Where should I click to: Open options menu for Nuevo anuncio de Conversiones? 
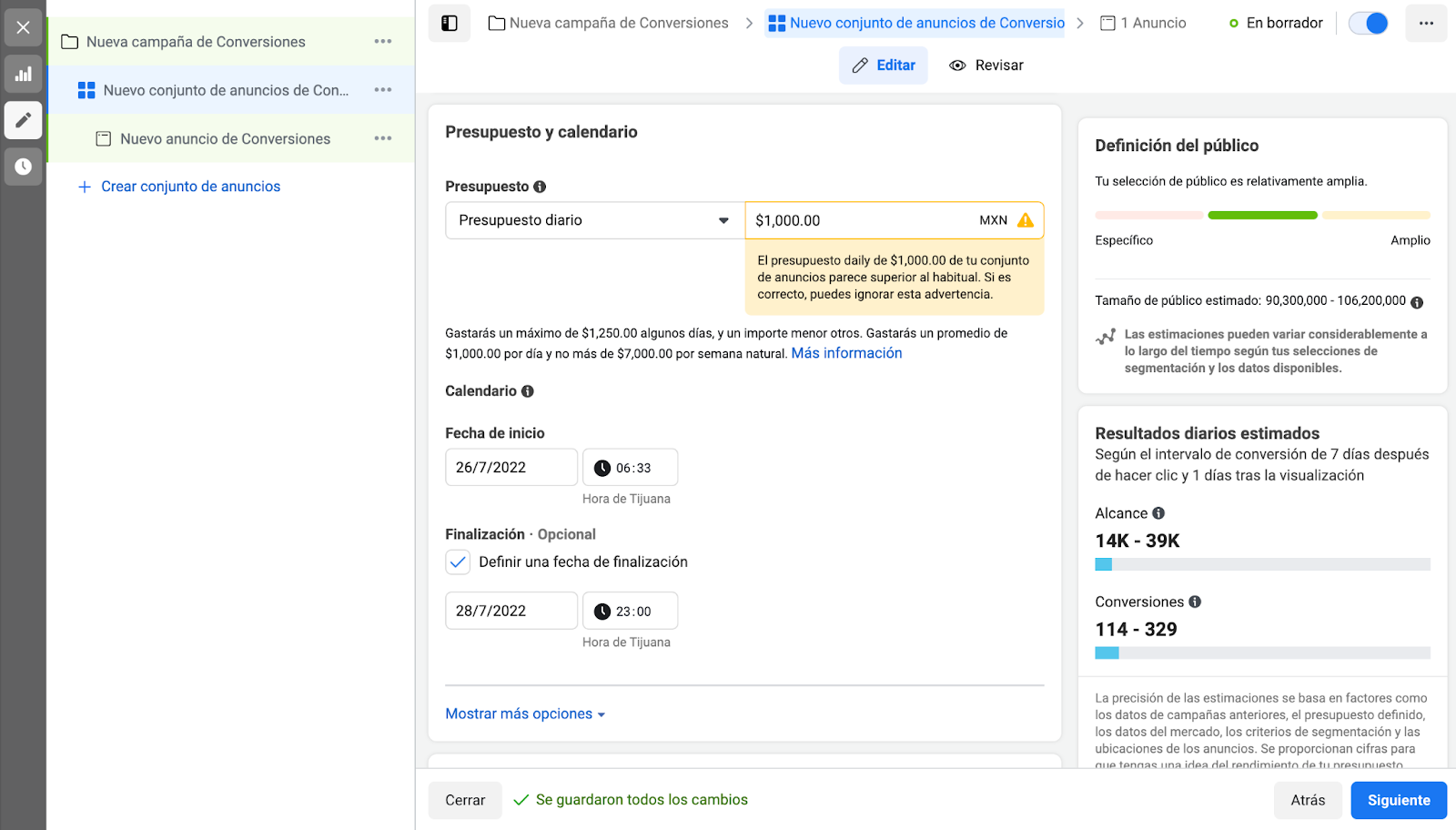(x=383, y=138)
